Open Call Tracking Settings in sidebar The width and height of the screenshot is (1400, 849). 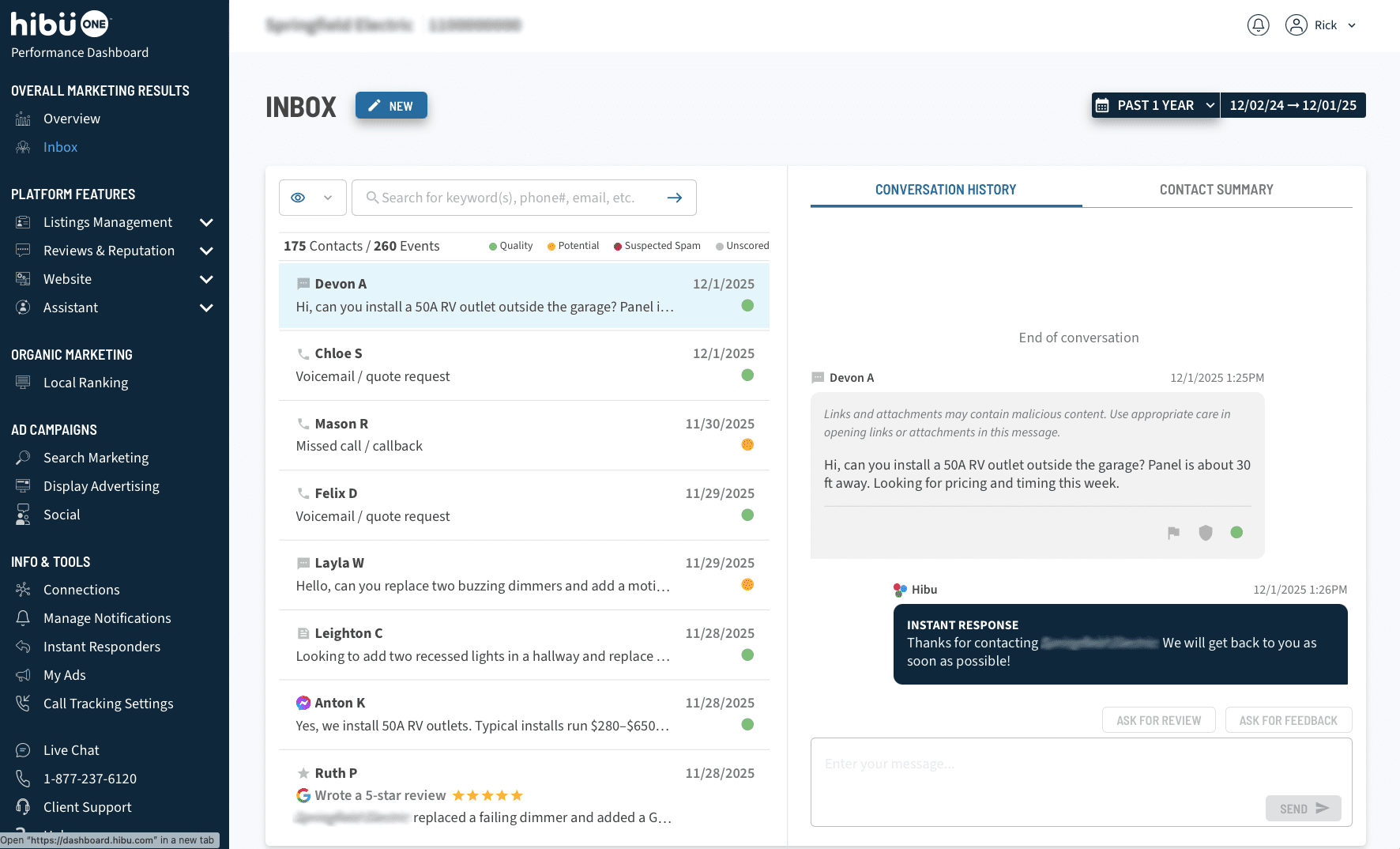point(108,704)
